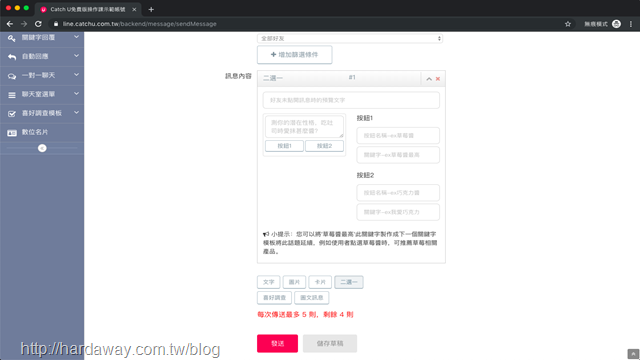Open Chrome's three-dot menu
Image resolution: width=640 pixels, height=360 pixels.
tap(631, 24)
